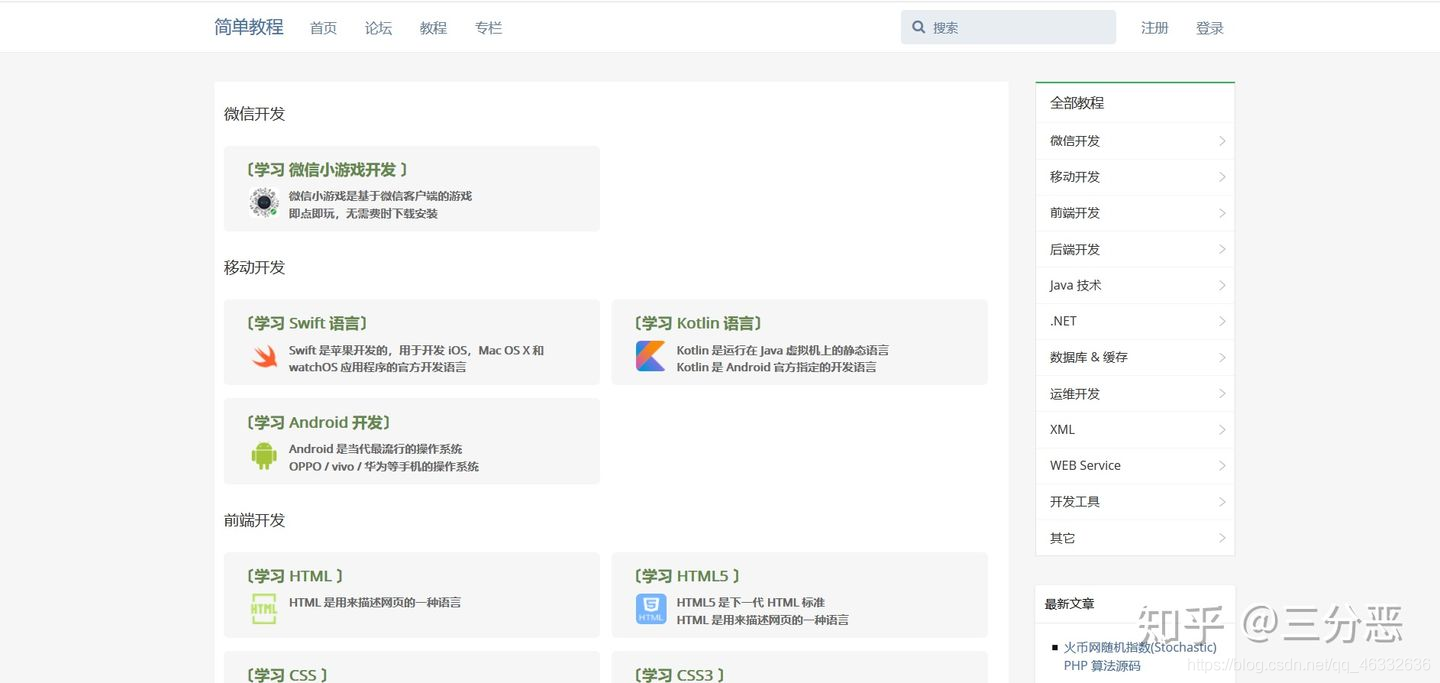This screenshot has width=1440, height=683.
Task: Select WEB Service text in sidebar
Action: pyautogui.click(x=1085, y=466)
